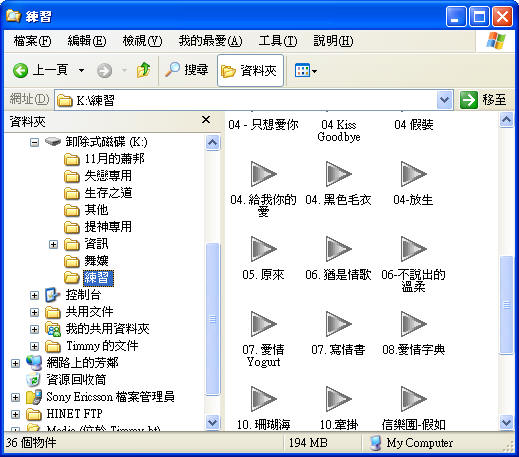Open the 檢視(V) menu
The width and height of the screenshot is (519, 457).
point(142,41)
